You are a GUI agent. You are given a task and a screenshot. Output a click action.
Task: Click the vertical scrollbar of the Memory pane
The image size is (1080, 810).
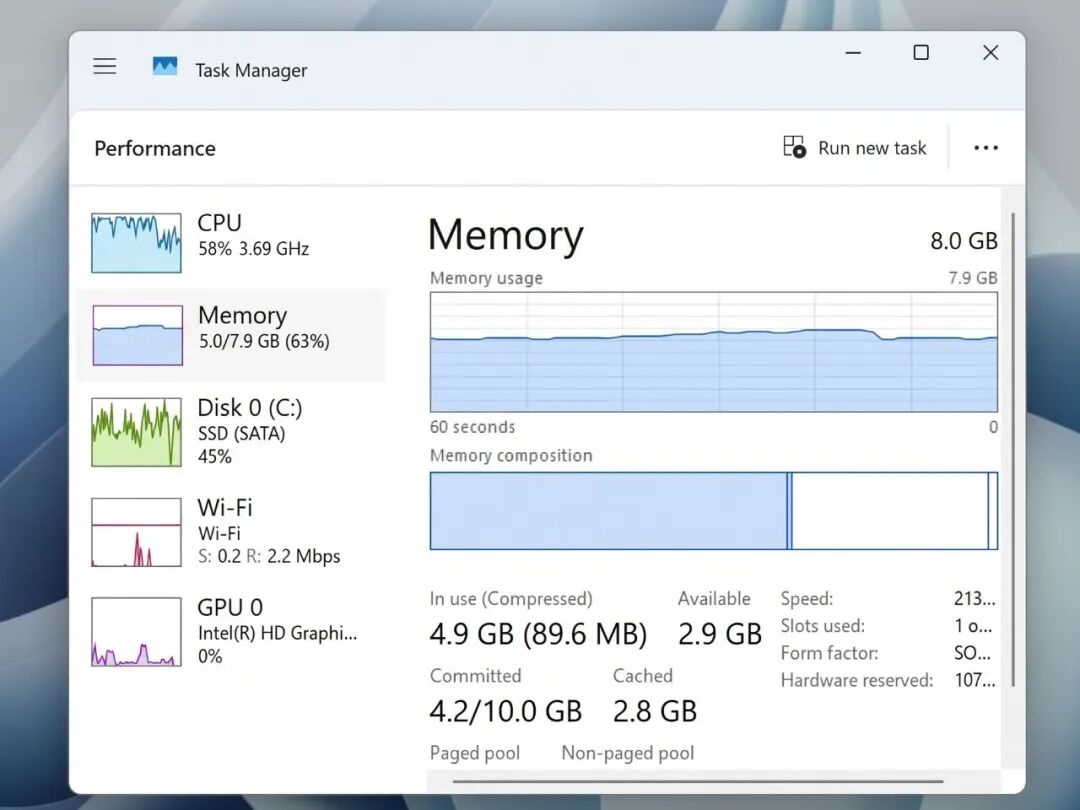coord(1012,449)
